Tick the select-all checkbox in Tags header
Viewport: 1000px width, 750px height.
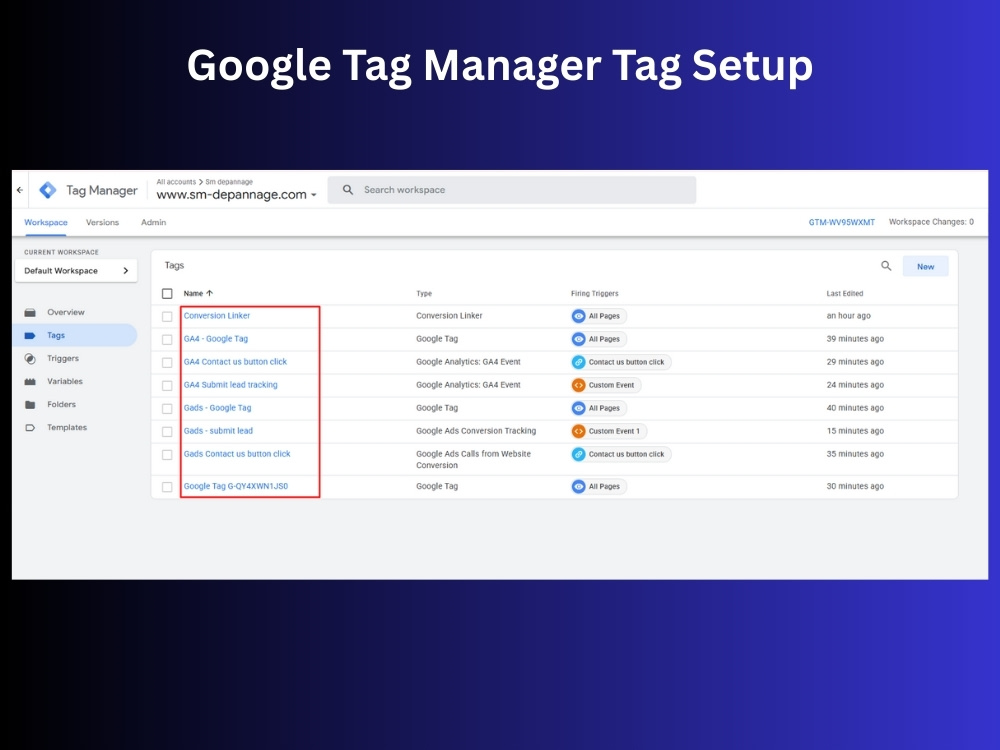point(167,293)
